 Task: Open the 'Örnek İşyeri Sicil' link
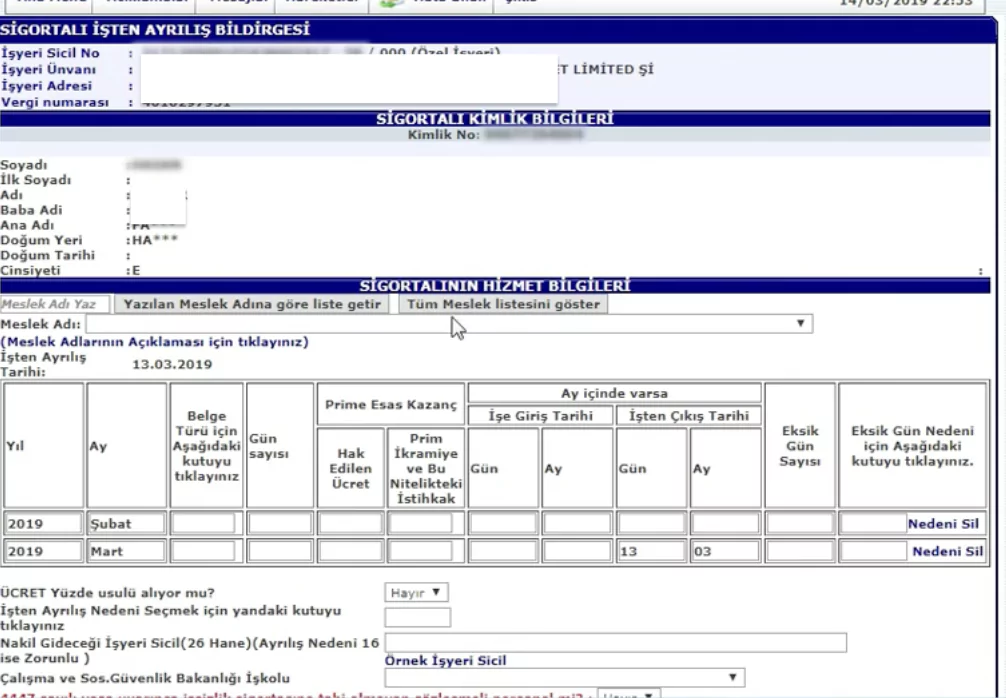pyautogui.click(x=445, y=661)
